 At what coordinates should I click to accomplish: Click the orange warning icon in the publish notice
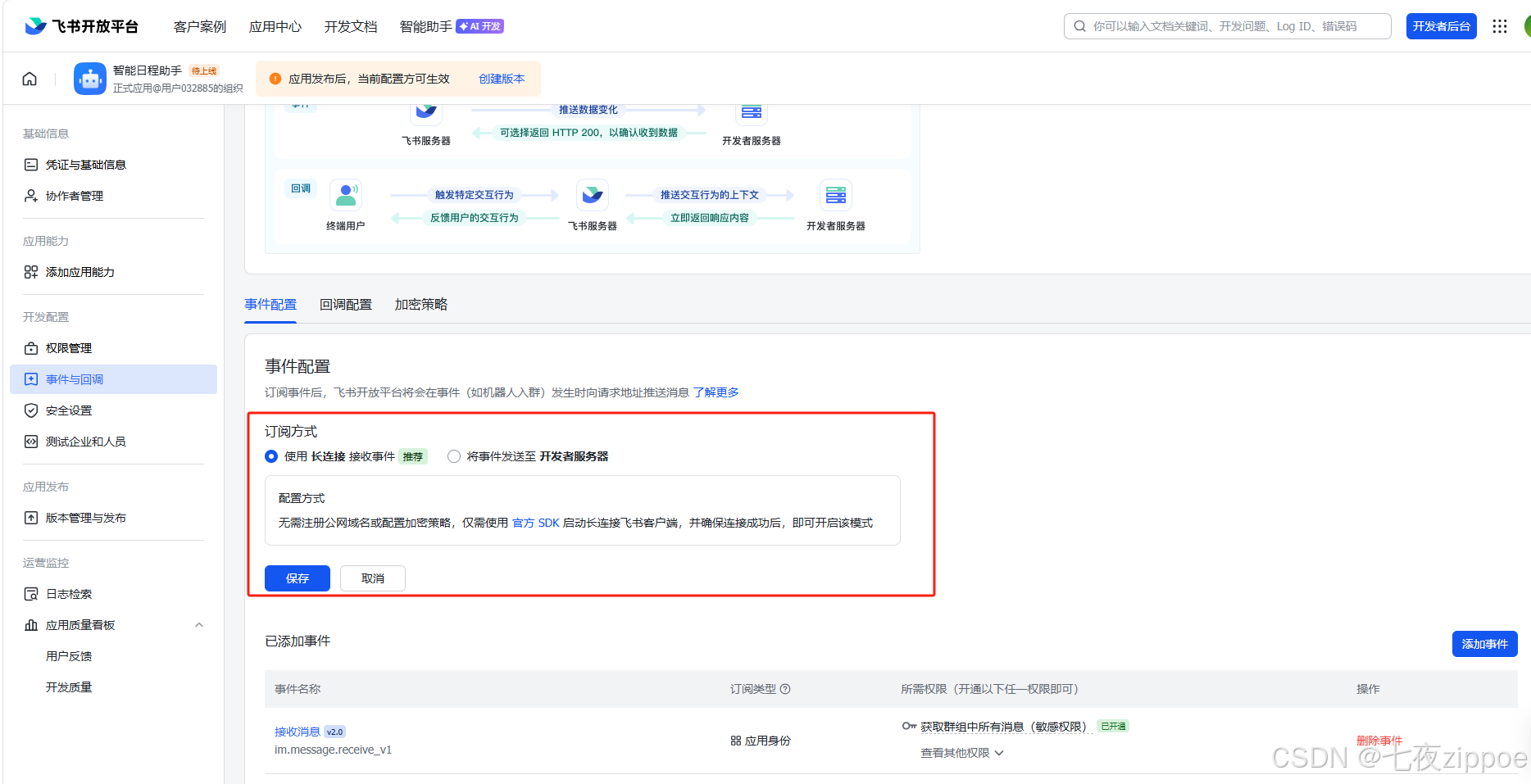(275, 79)
